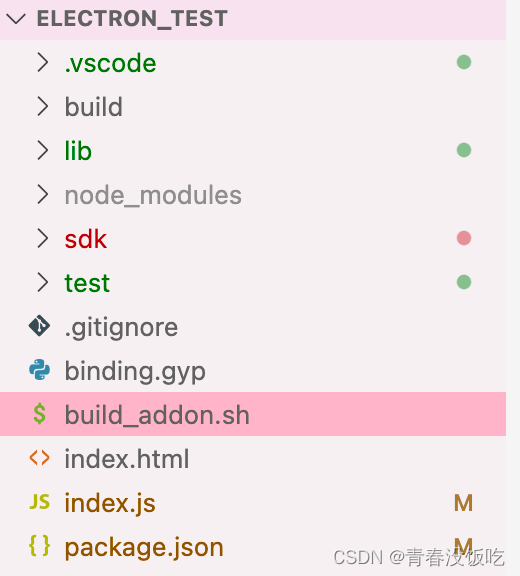Select the index.html file
The image size is (520, 576).
127,459
